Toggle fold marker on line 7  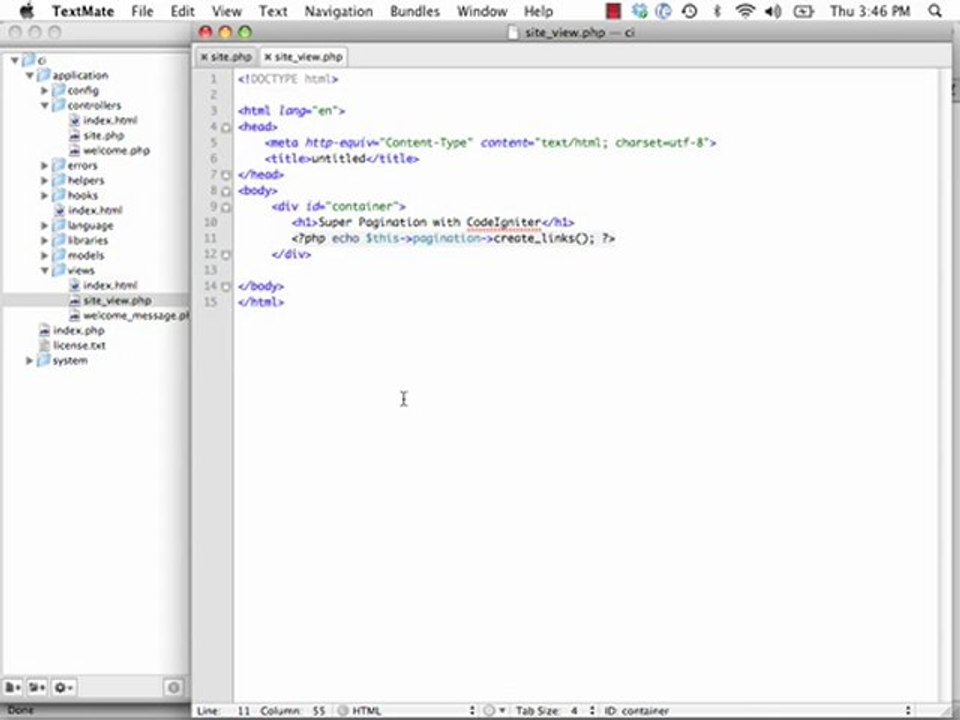click(226, 175)
